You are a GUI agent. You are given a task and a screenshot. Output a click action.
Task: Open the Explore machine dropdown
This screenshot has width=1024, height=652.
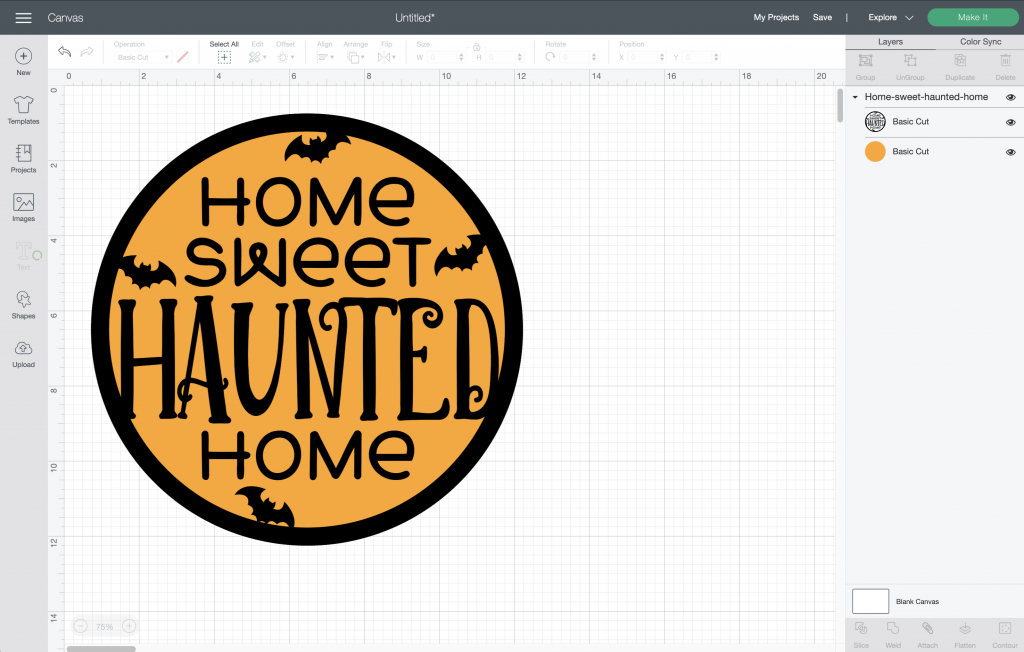(890, 18)
